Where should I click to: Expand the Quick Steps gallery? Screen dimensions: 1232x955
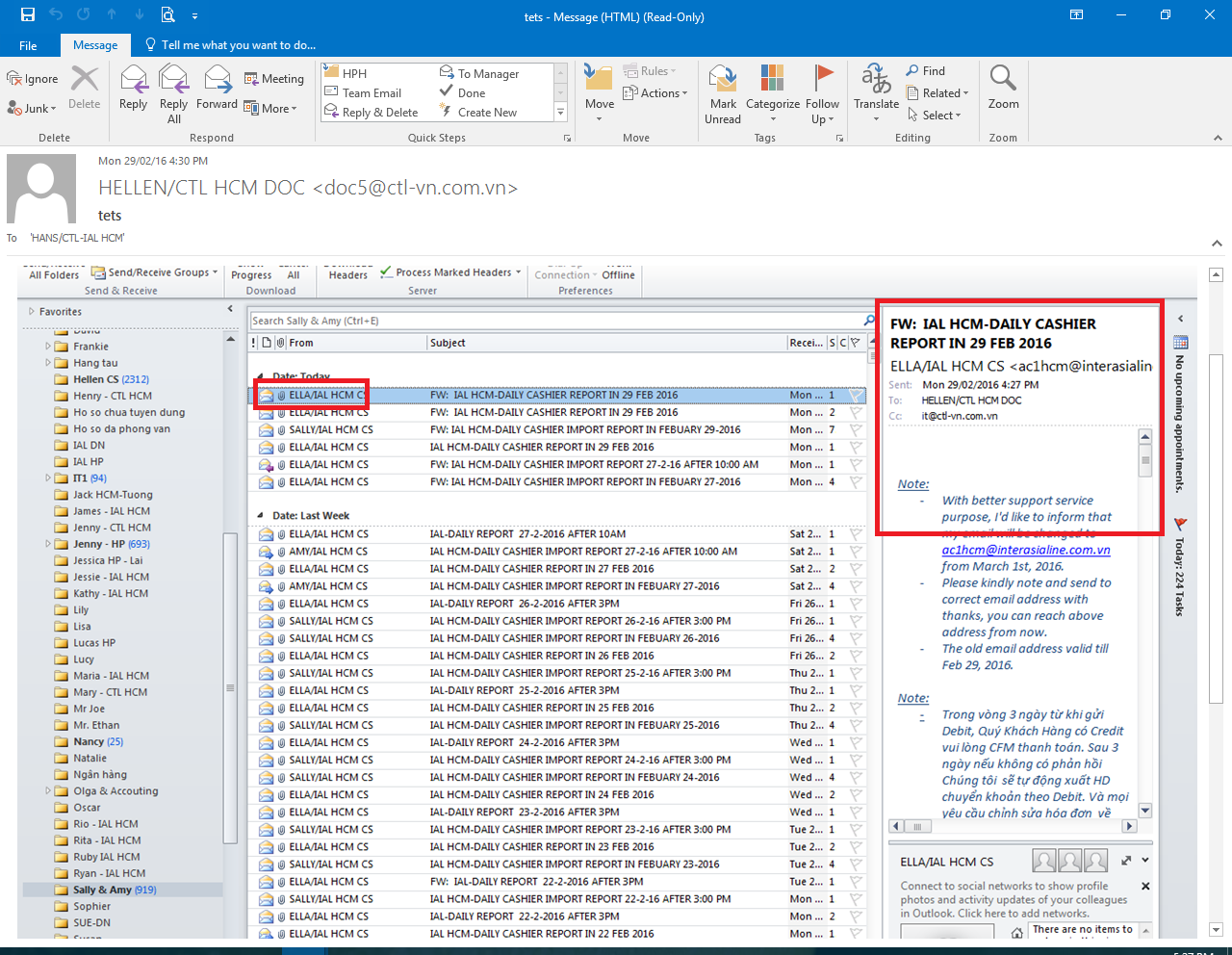click(560, 113)
